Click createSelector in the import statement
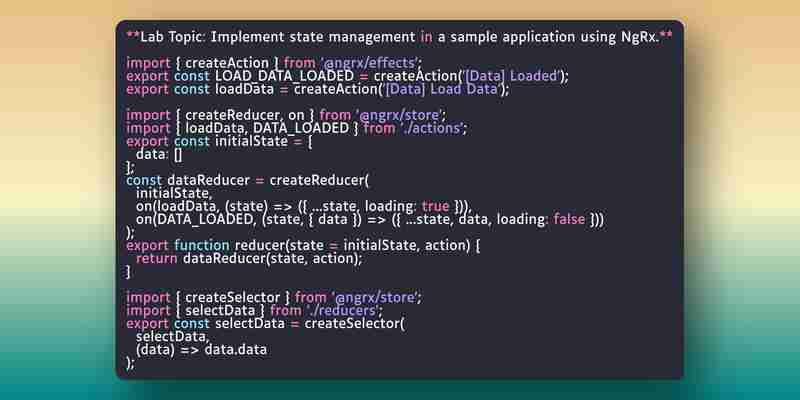800x400 pixels. click(x=233, y=297)
